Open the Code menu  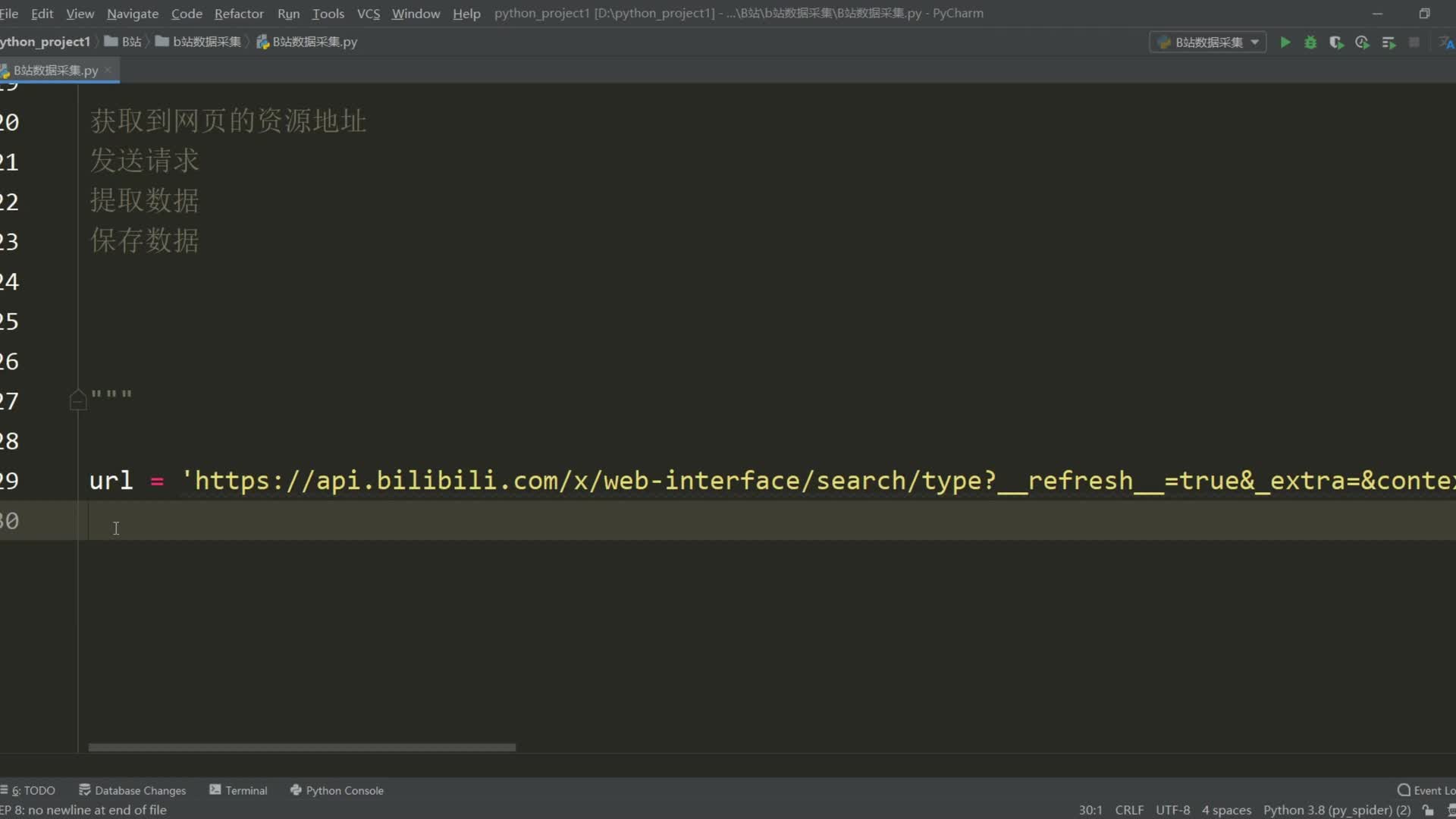[187, 14]
